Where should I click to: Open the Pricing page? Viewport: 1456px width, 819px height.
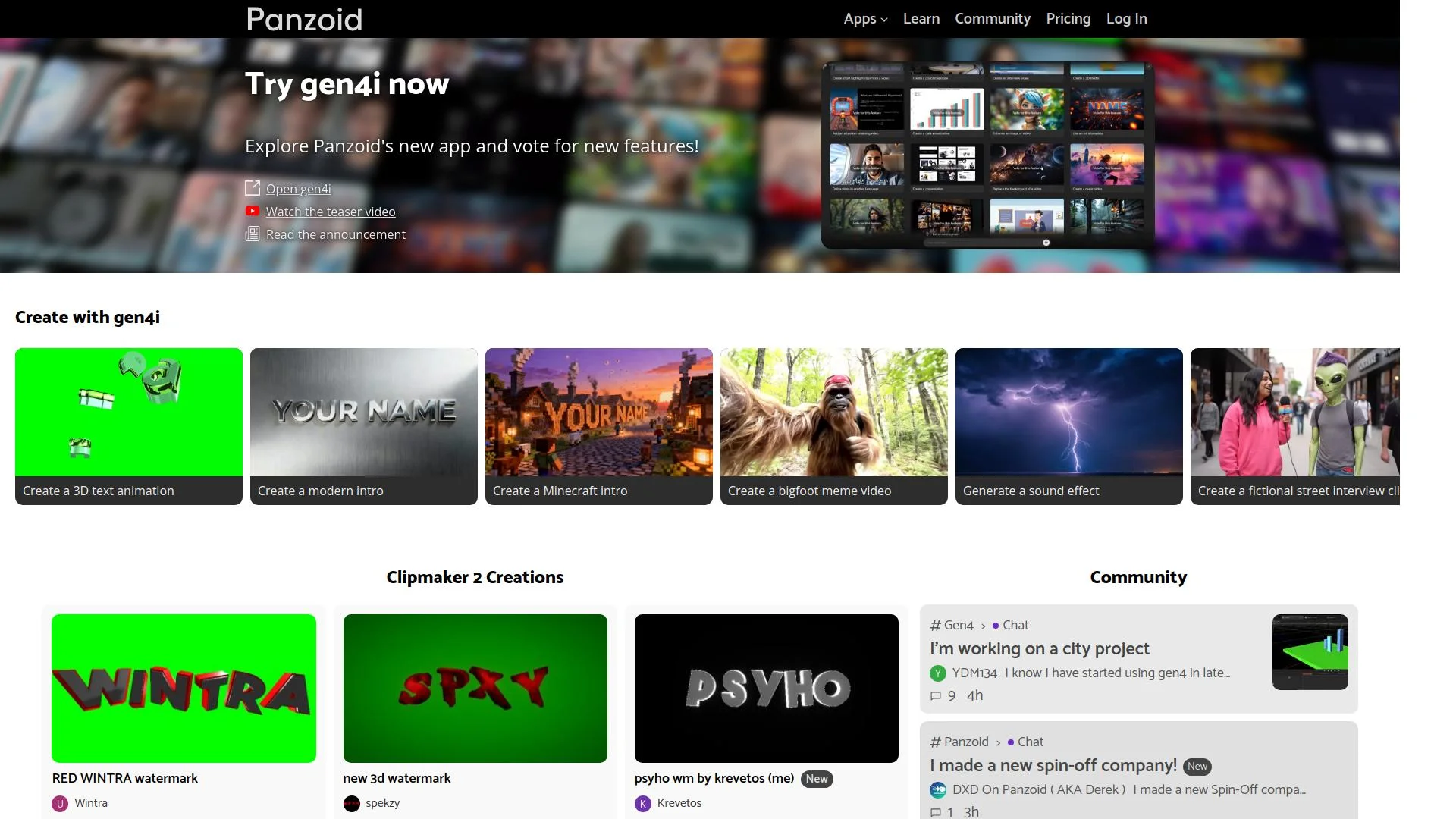point(1068,19)
